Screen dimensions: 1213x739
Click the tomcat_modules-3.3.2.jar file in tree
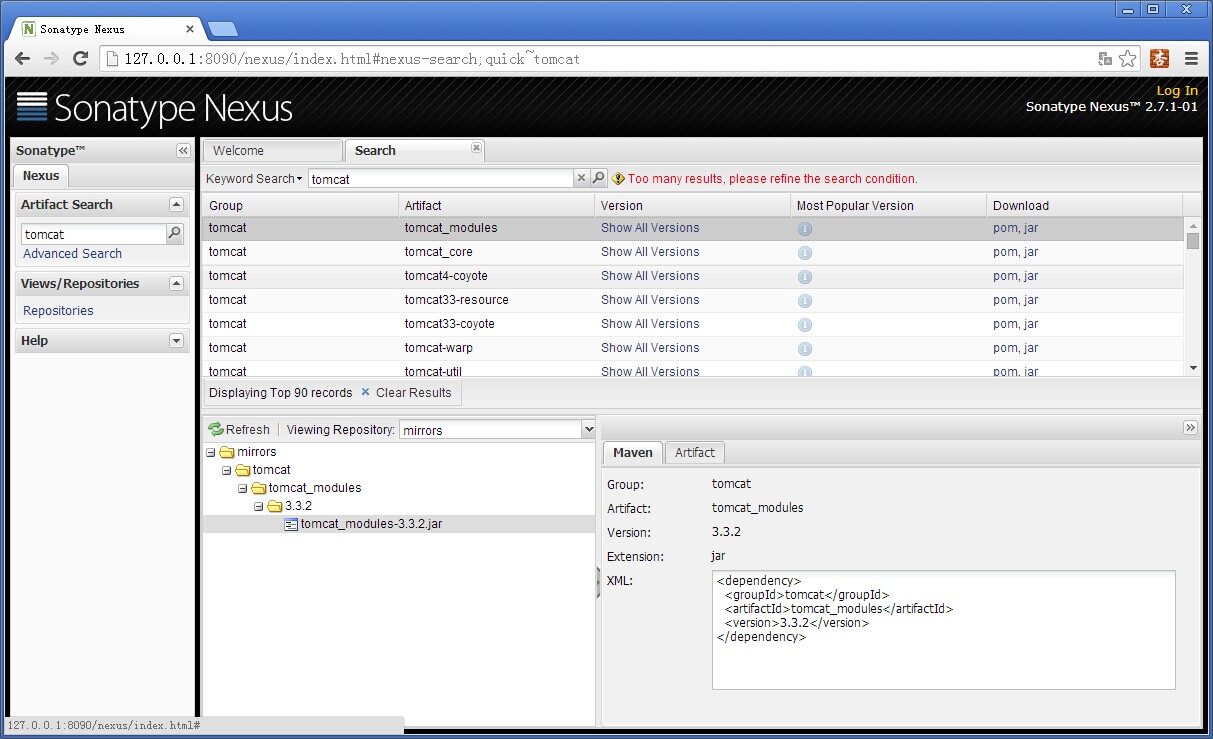(x=371, y=524)
